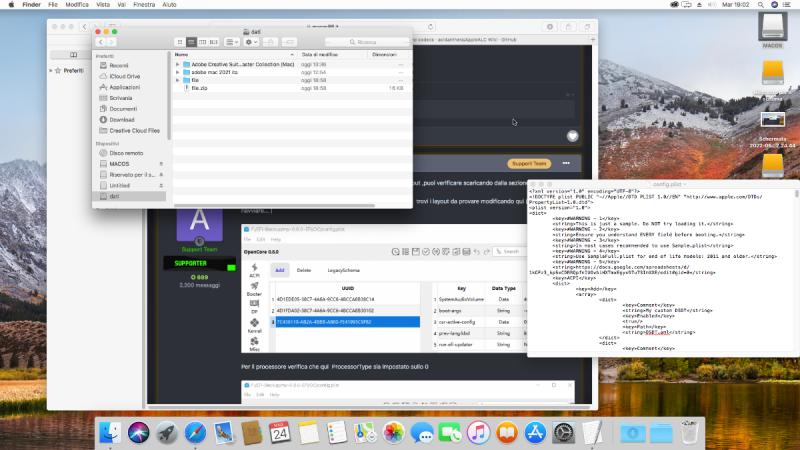The height and width of the screenshot is (450, 800).
Task: Open Safari from the Dock
Action: (195, 432)
